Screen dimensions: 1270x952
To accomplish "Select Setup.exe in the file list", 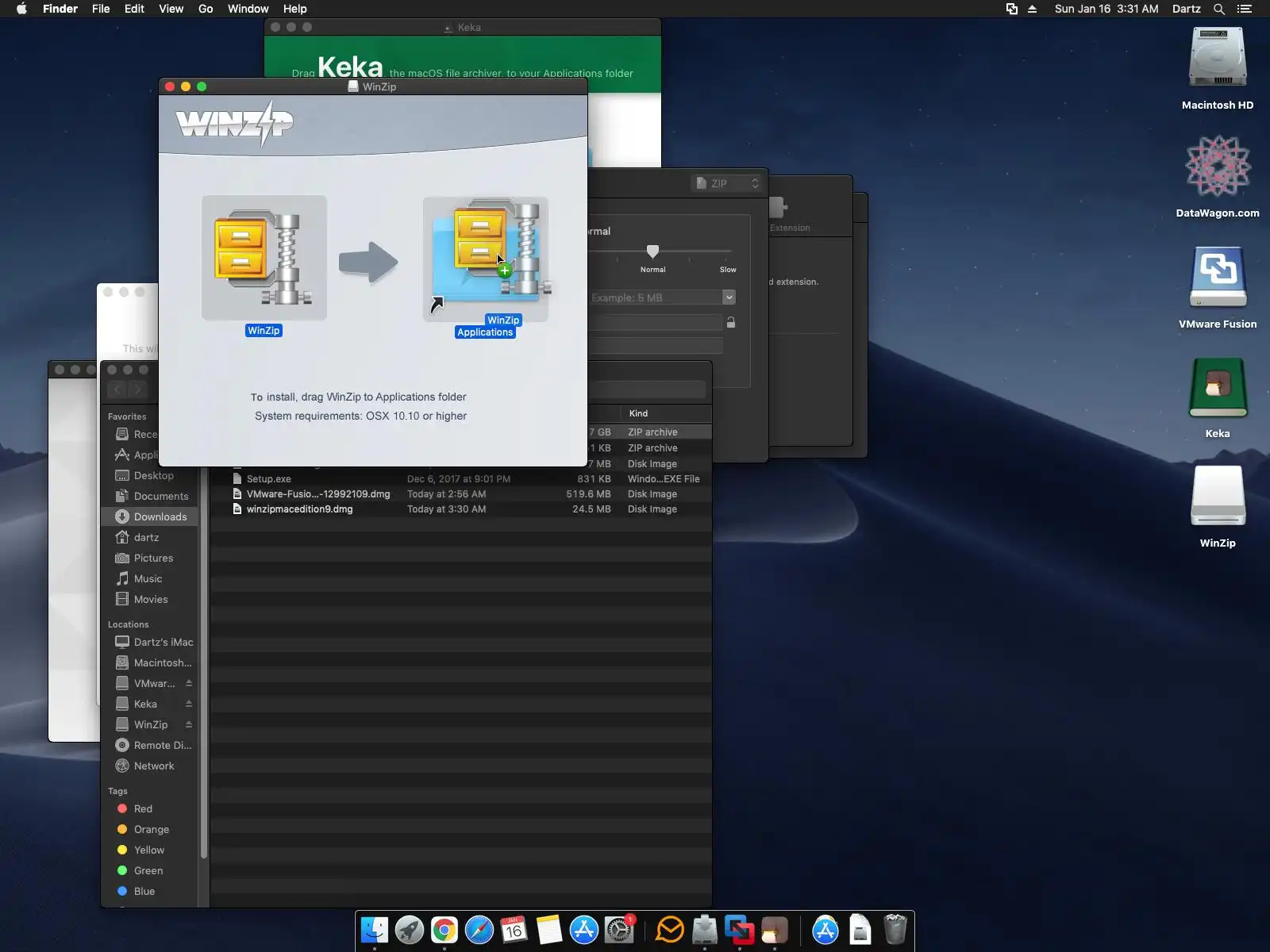I will click(x=460, y=479).
